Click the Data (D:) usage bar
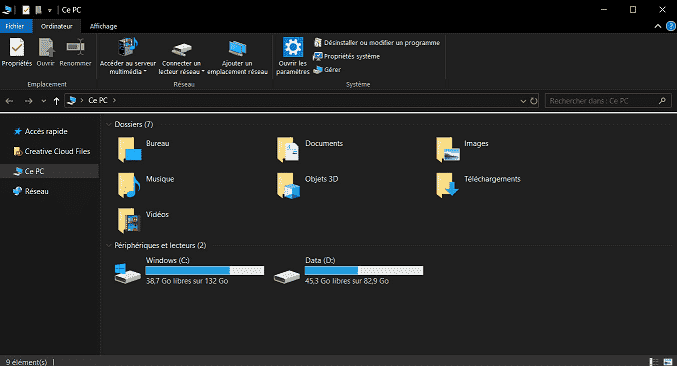 coord(364,271)
